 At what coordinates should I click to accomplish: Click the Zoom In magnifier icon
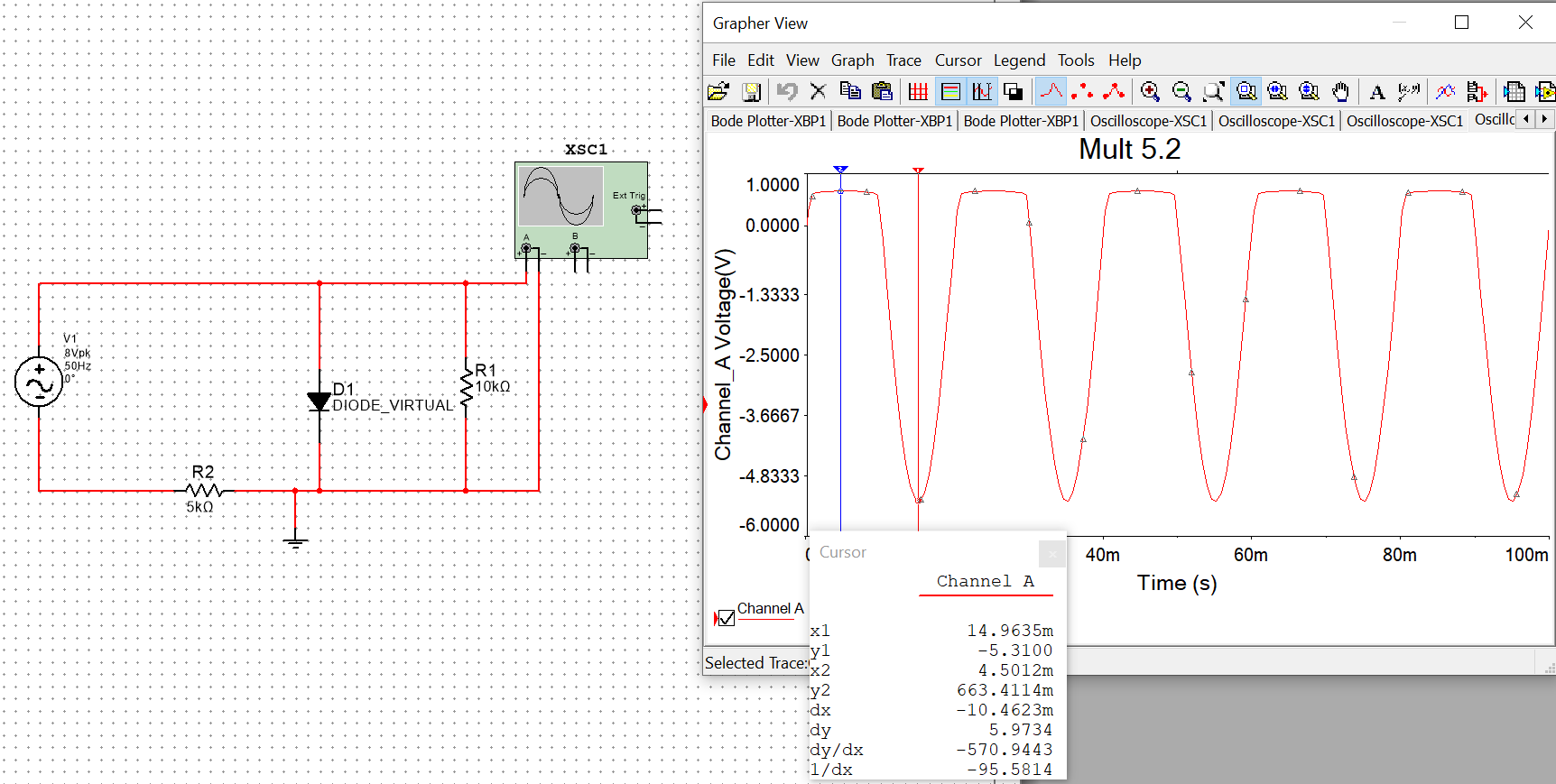tap(1150, 91)
